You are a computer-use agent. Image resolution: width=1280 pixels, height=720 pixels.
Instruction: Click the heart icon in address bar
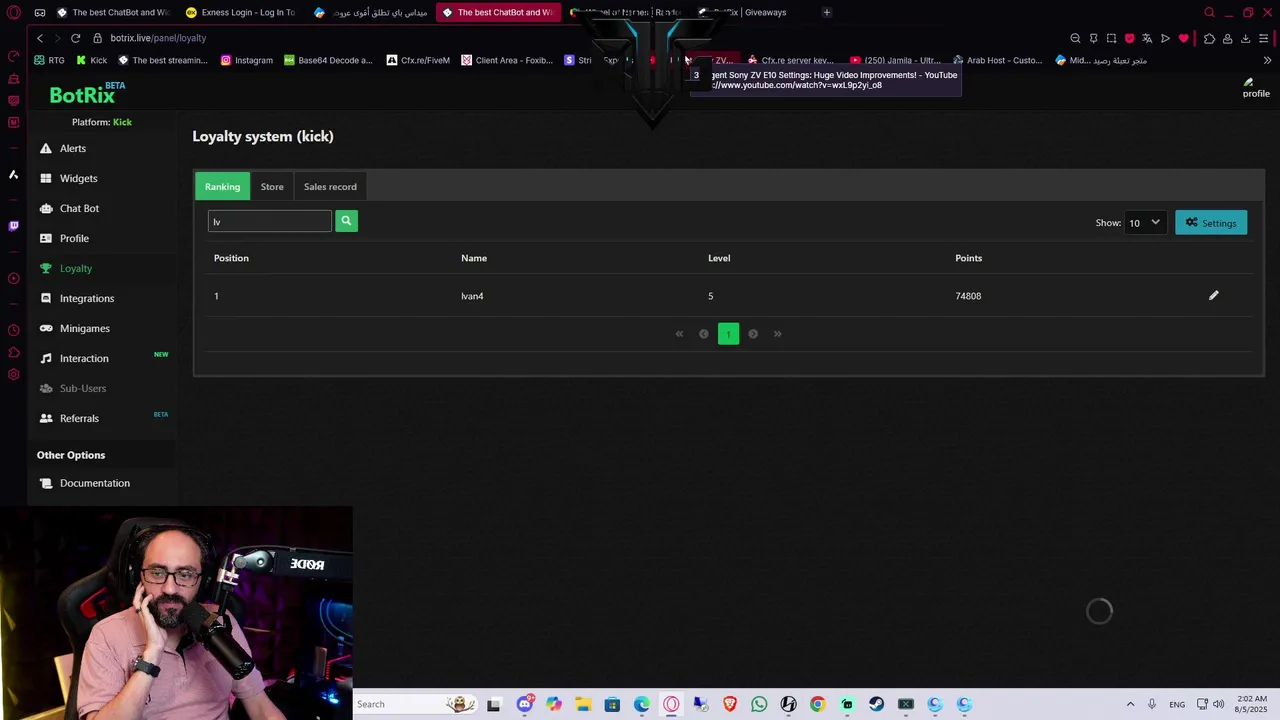click(1183, 38)
